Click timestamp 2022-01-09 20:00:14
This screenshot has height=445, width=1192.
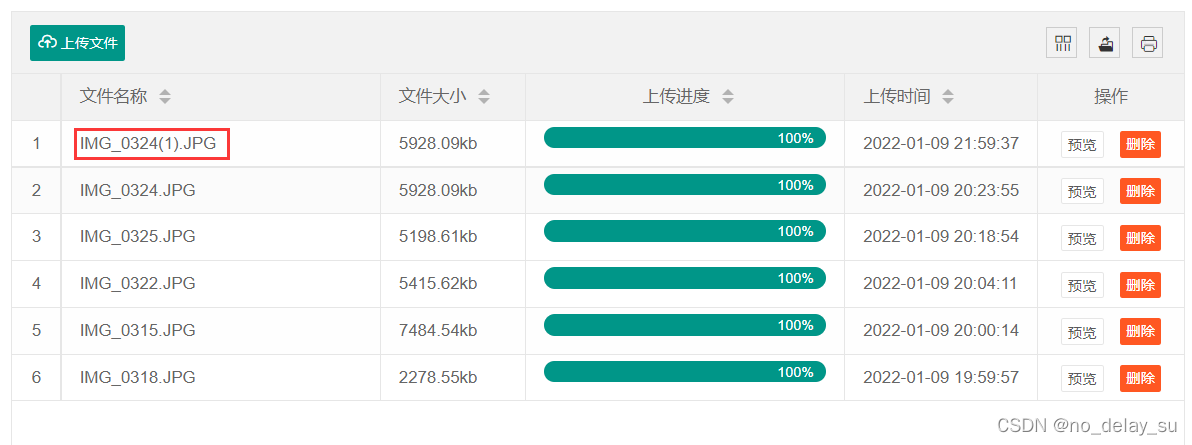click(x=941, y=330)
